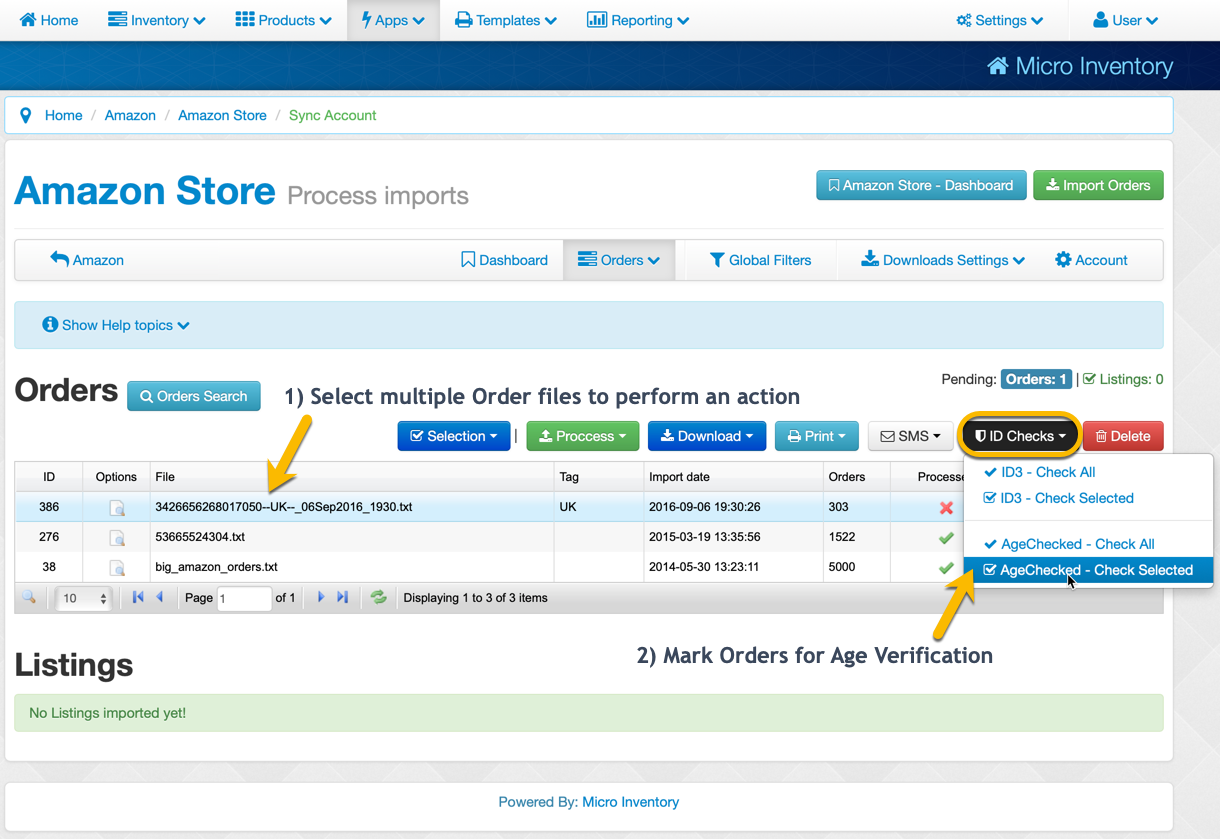1220x839 pixels.
Task: Go back via the Amazon tab
Action: point(87,260)
